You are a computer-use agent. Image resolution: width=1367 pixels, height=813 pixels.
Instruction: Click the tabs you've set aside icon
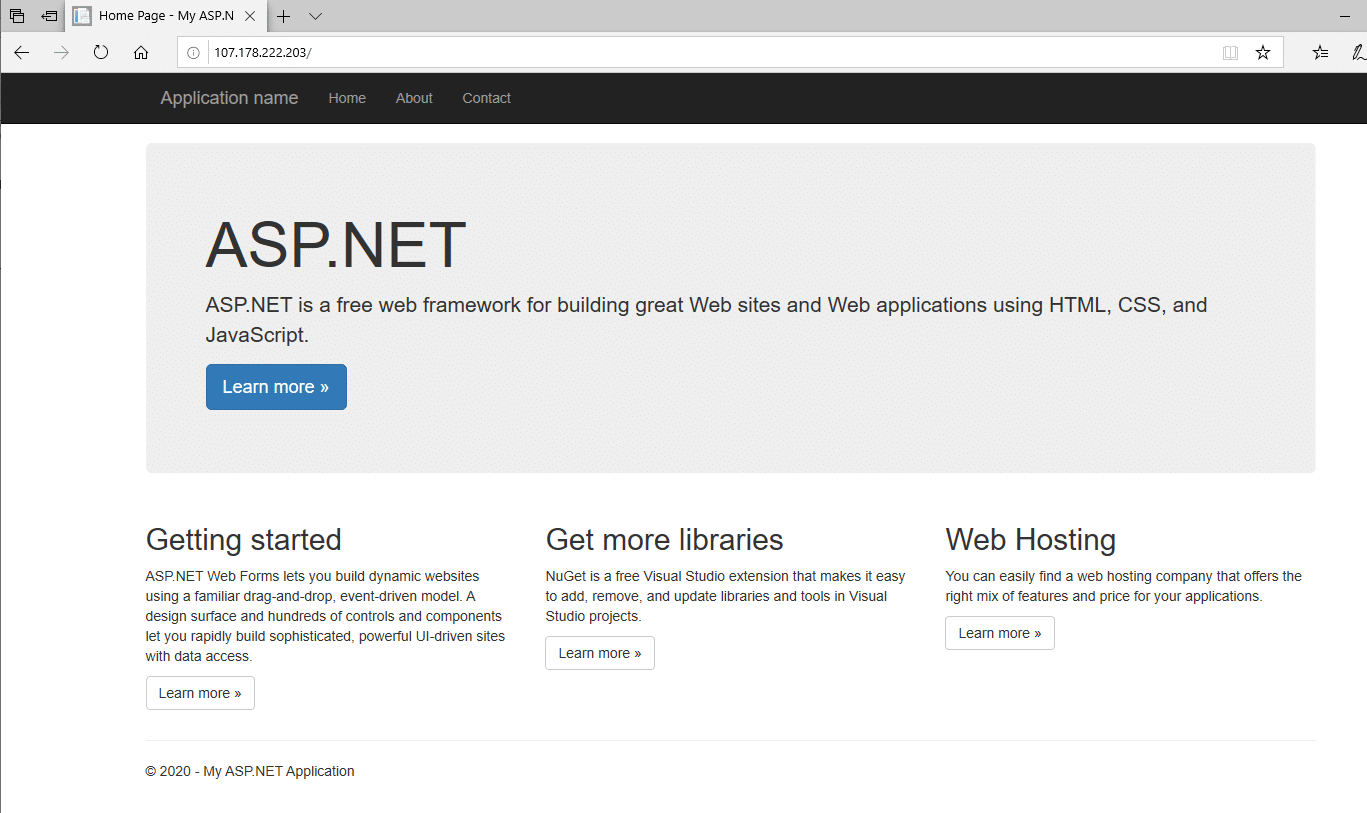tap(17, 16)
